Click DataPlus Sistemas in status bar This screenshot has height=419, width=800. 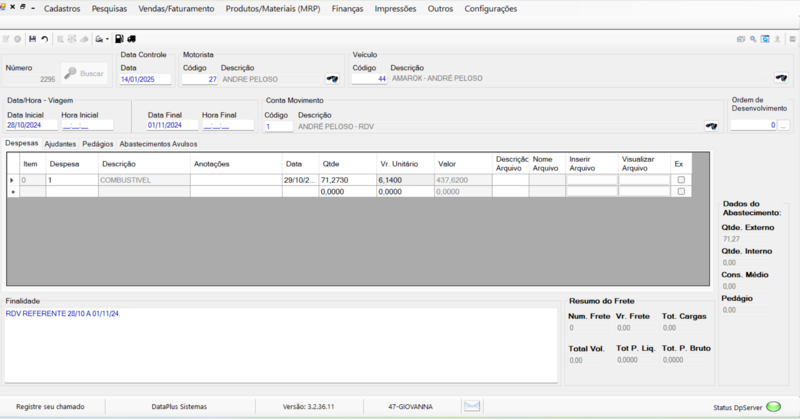pyautogui.click(x=179, y=407)
